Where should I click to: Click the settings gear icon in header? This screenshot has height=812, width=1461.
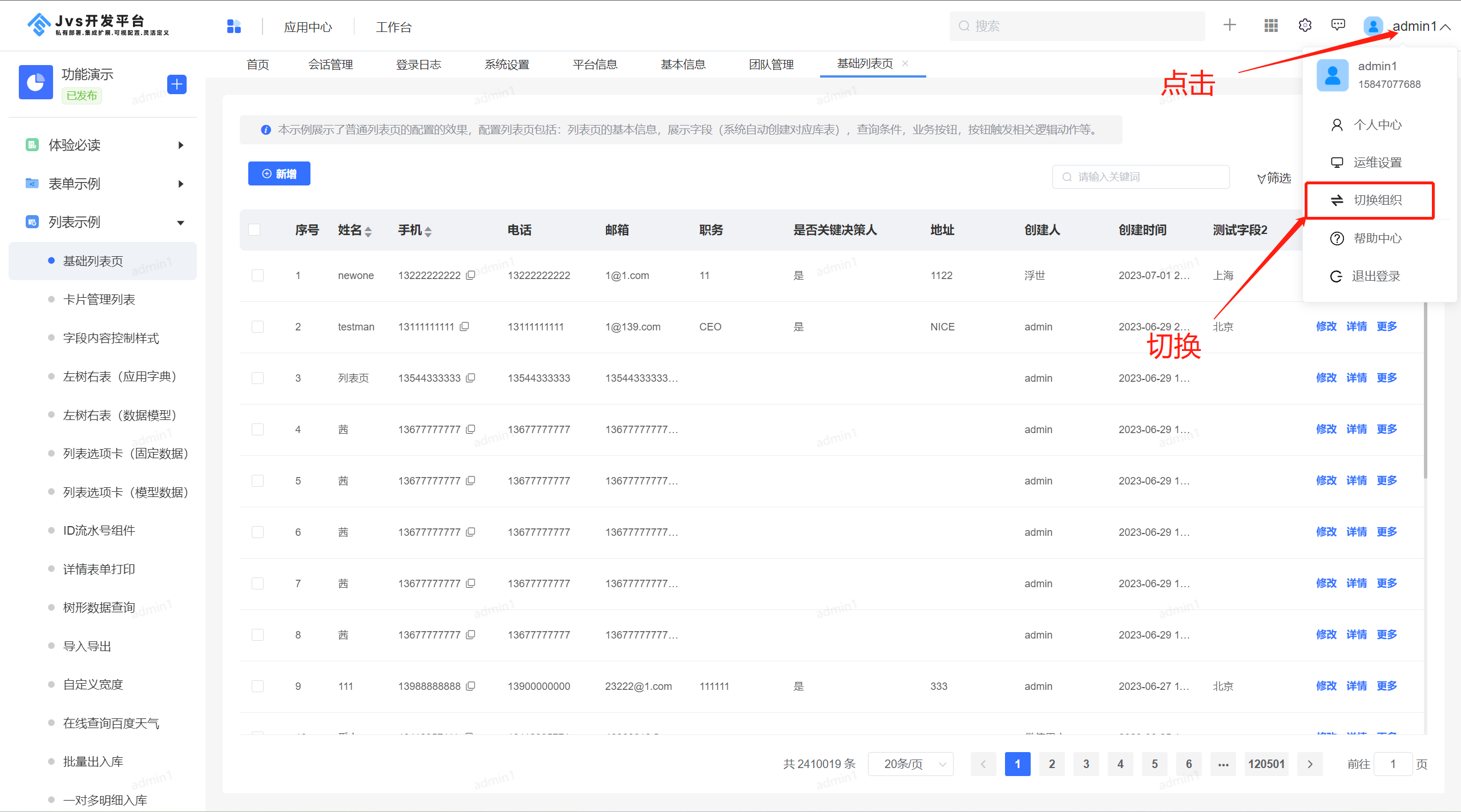[1305, 26]
